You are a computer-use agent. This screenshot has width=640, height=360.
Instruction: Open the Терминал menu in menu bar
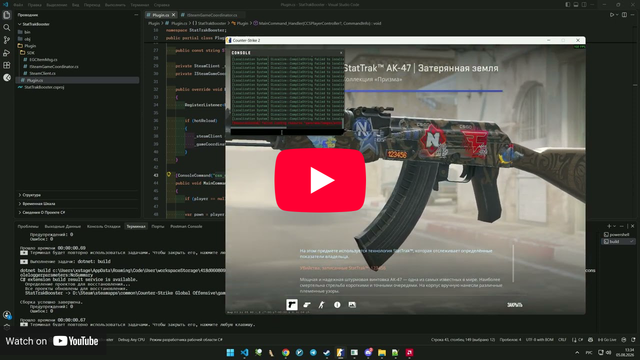tap(140, 5)
